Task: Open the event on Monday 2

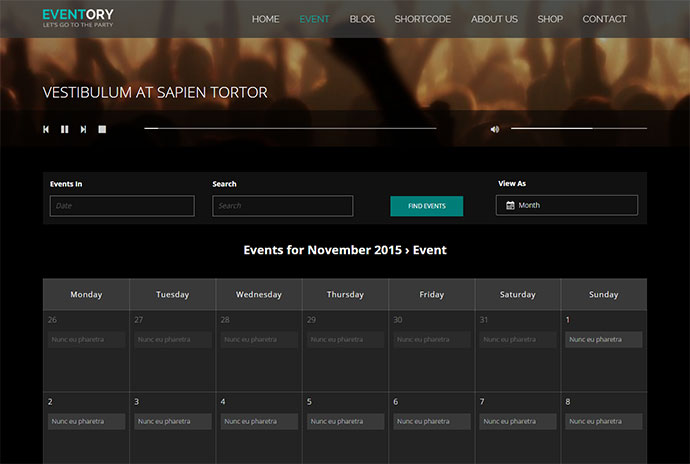Action: tap(86, 421)
